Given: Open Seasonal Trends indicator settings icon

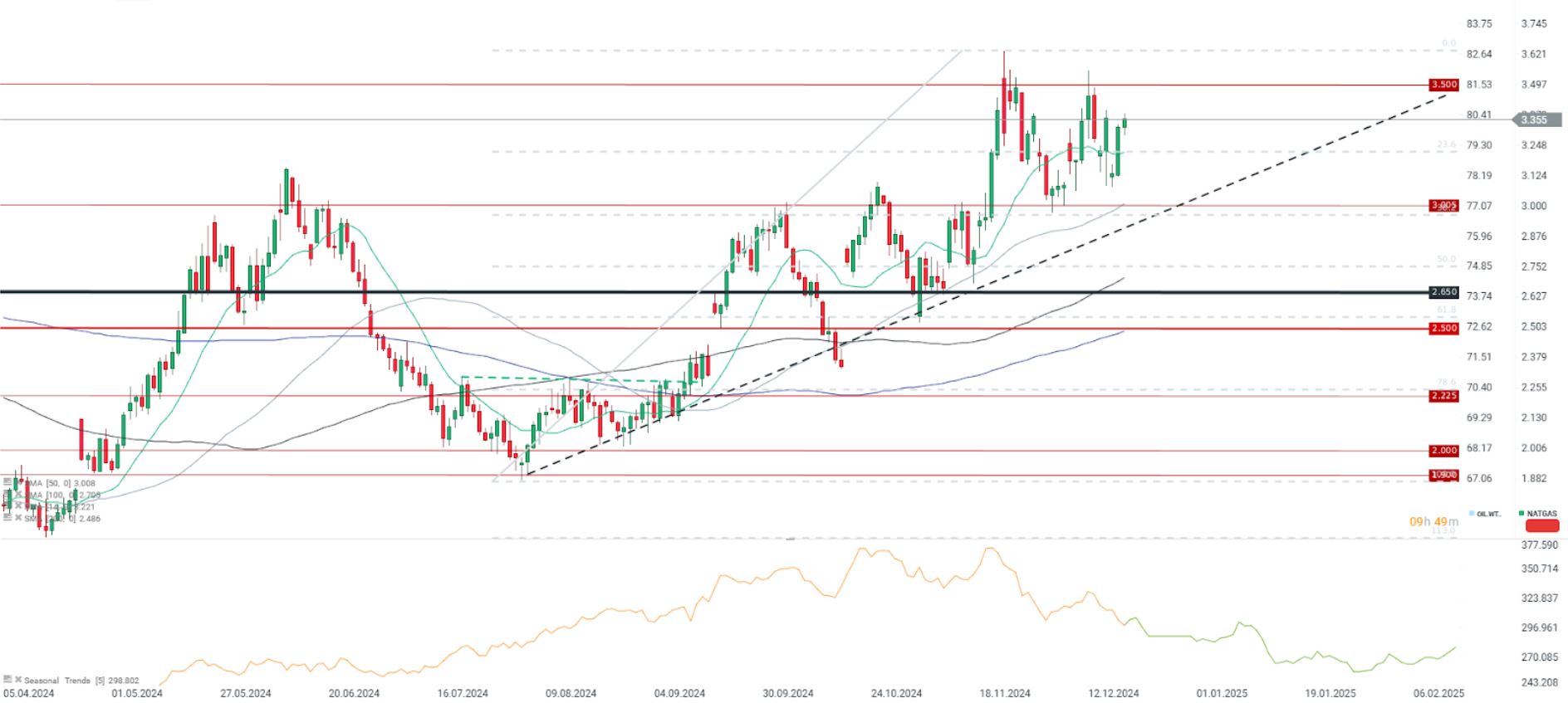Looking at the screenshot, I should [7, 680].
